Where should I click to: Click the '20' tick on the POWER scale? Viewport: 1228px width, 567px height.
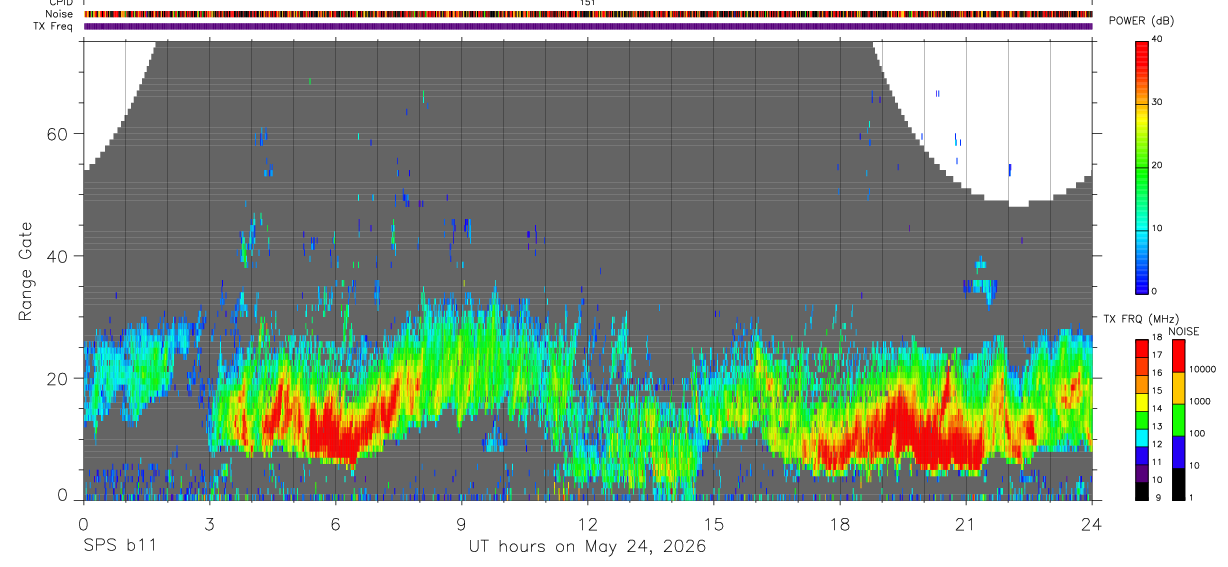click(x=1155, y=165)
